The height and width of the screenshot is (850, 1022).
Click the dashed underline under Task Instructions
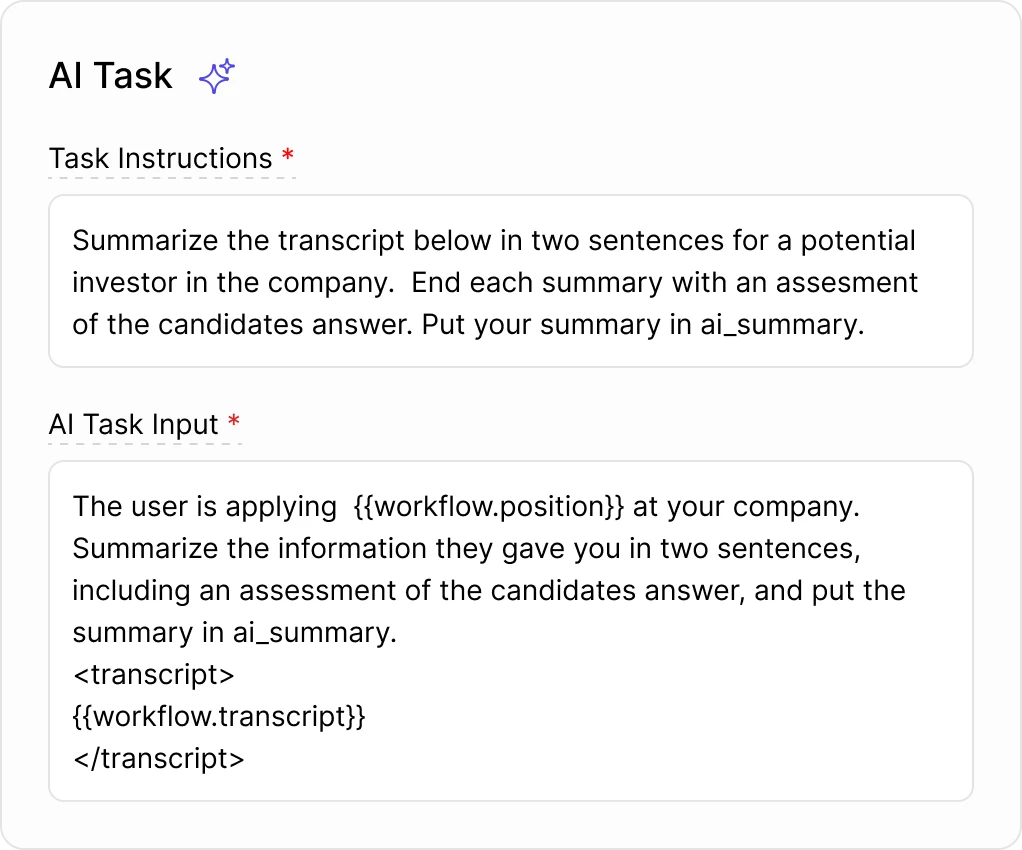(x=172, y=176)
